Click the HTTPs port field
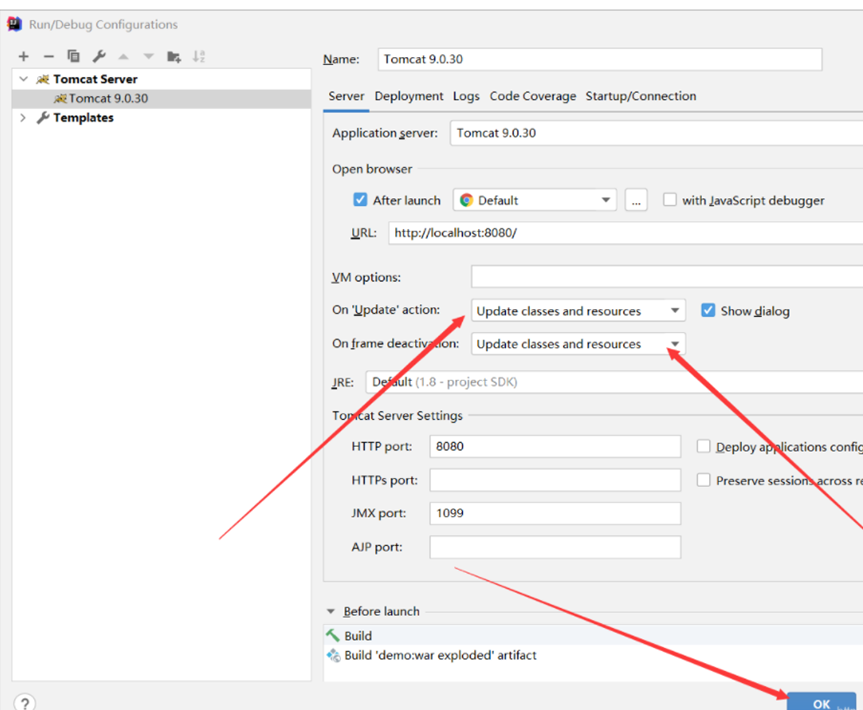The image size is (863, 710). point(555,480)
